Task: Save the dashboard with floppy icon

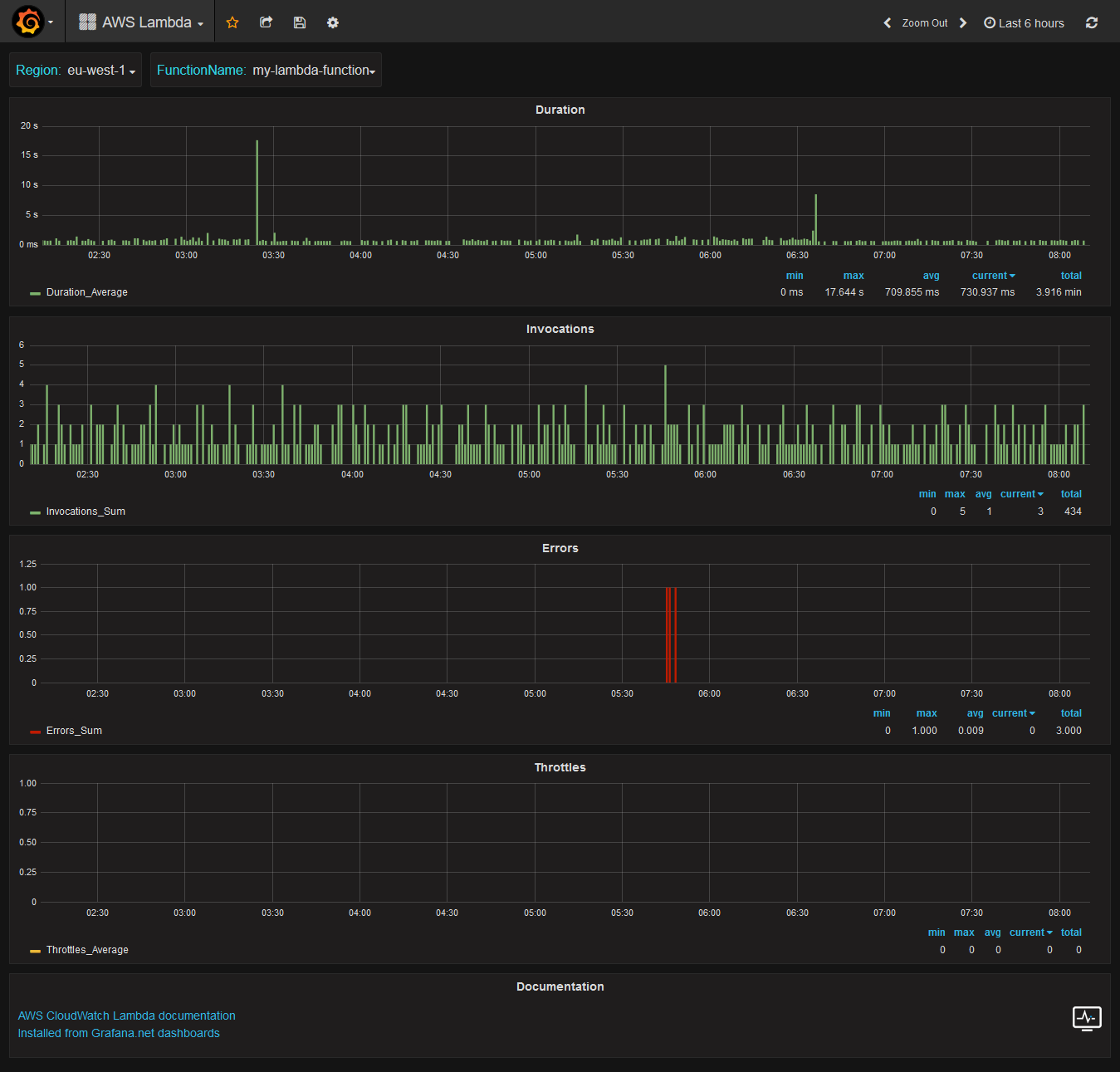Action: (x=300, y=22)
